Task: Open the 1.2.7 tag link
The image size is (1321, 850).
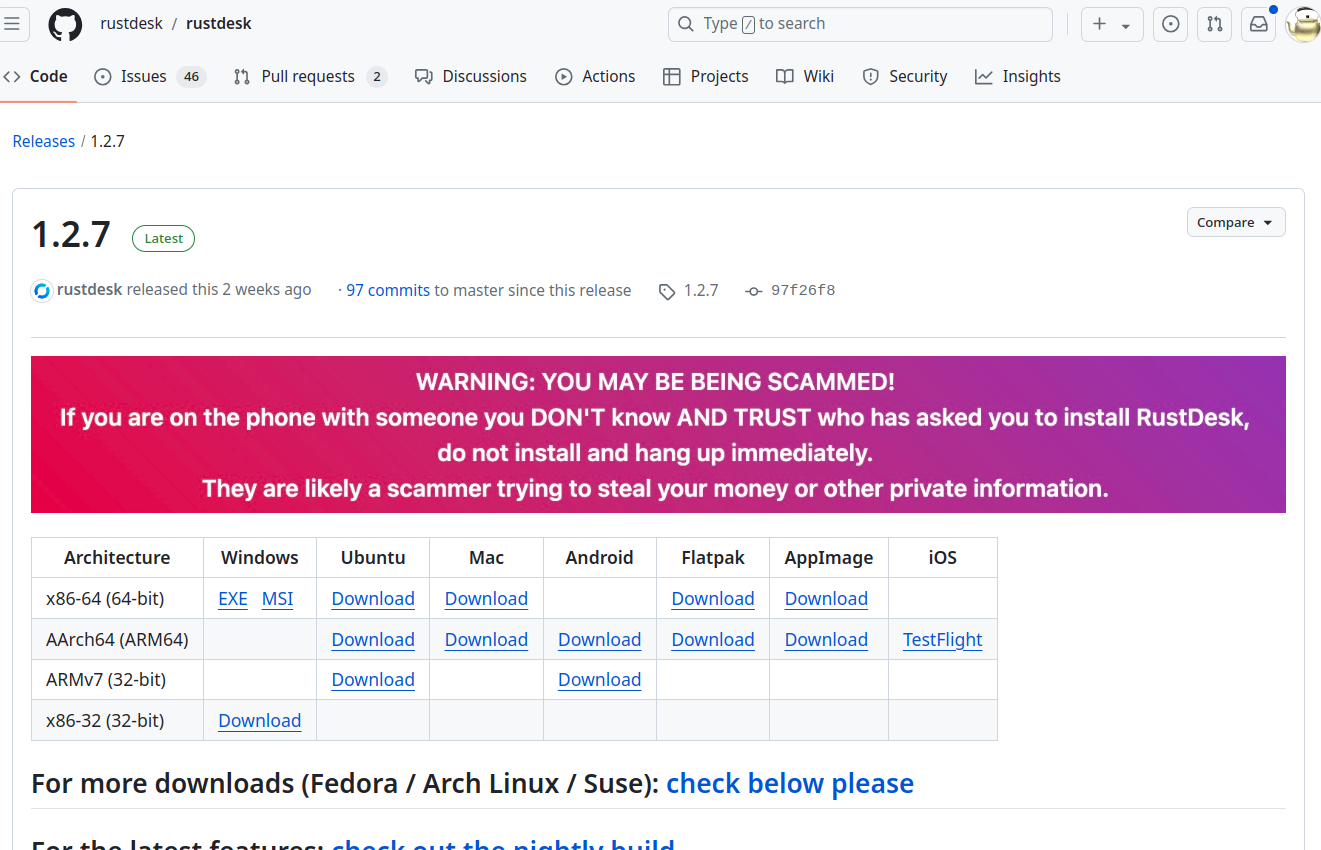Action: click(701, 291)
